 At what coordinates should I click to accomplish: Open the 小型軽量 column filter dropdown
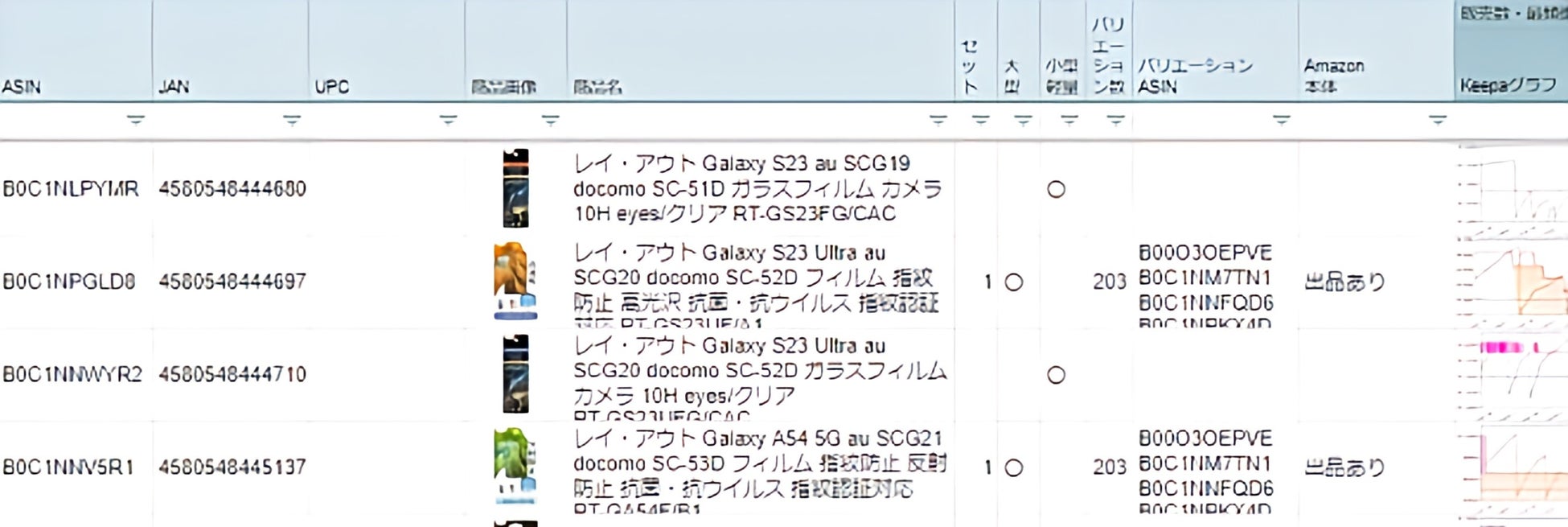1069,121
